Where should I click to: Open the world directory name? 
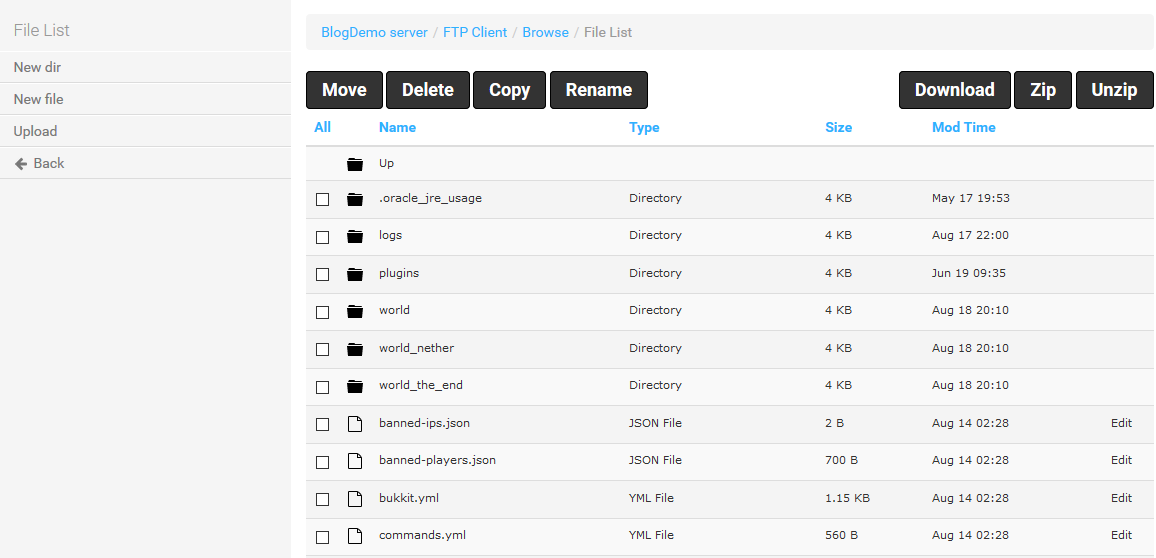[x=394, y=310]
